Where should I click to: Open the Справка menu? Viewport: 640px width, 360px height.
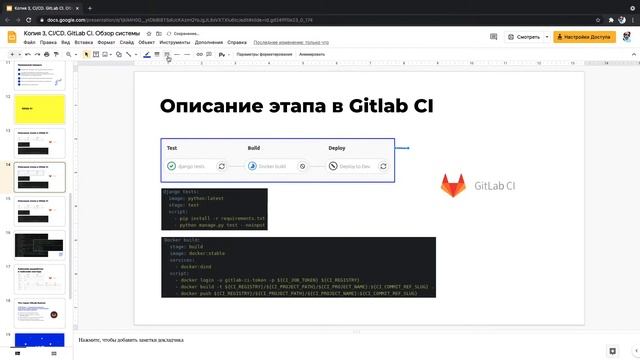(237, 42)
